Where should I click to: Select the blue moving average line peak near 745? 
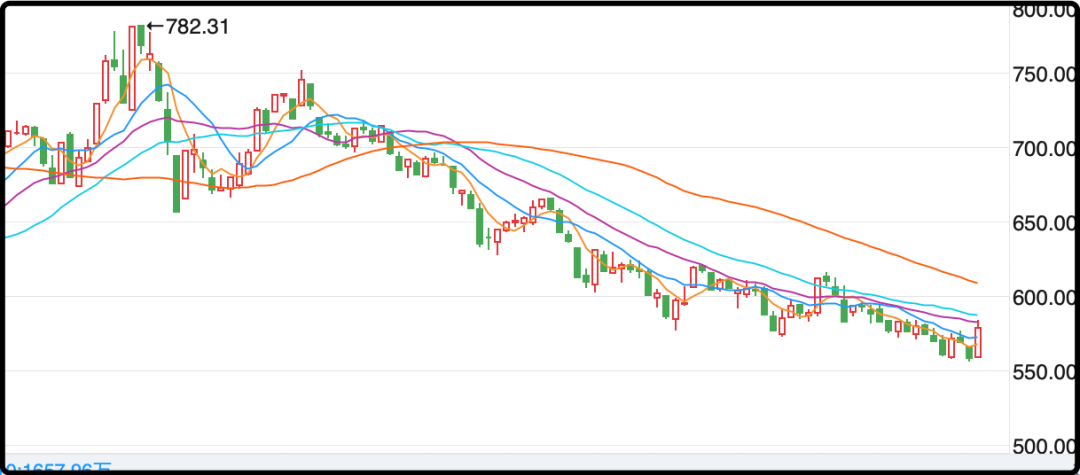click(158, 86)
